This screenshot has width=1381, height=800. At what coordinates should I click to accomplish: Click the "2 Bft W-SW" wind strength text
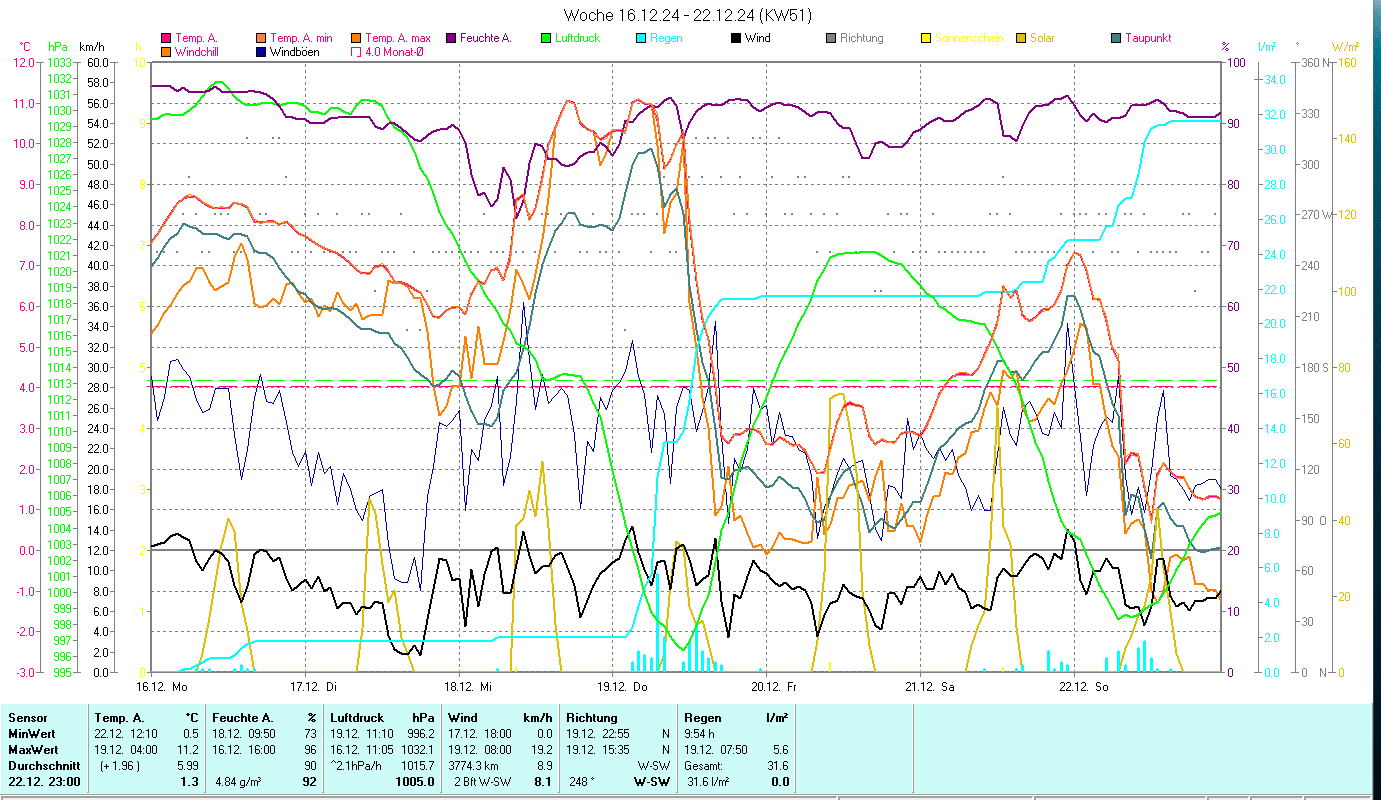click(x=481, y=782)
